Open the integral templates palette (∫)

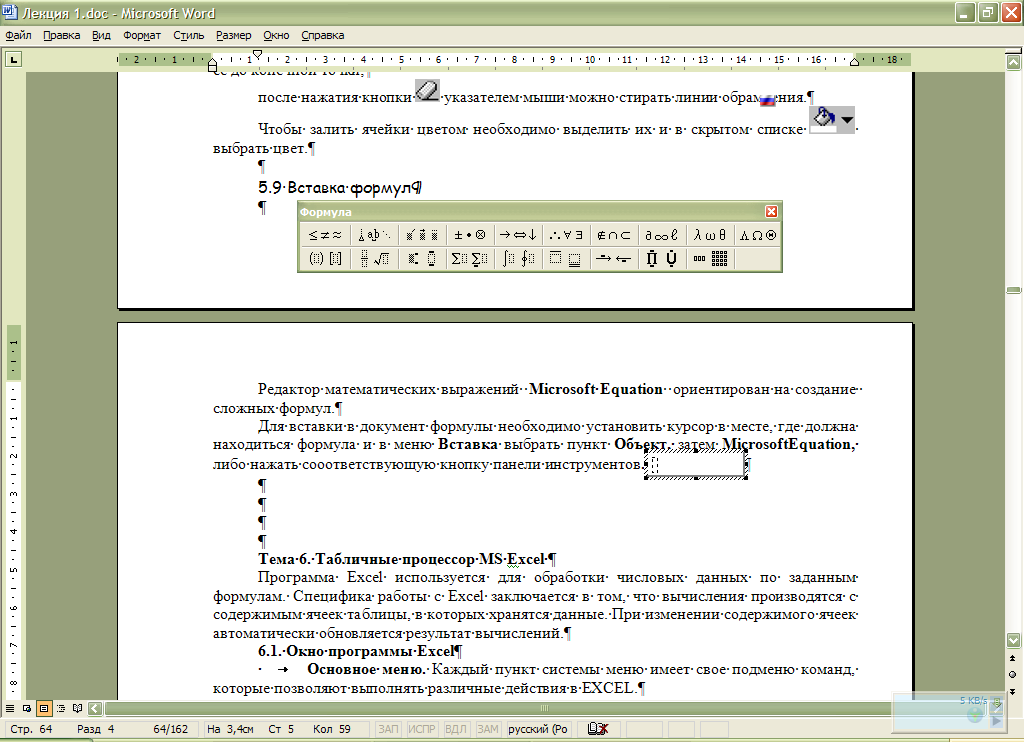(518, 259)
